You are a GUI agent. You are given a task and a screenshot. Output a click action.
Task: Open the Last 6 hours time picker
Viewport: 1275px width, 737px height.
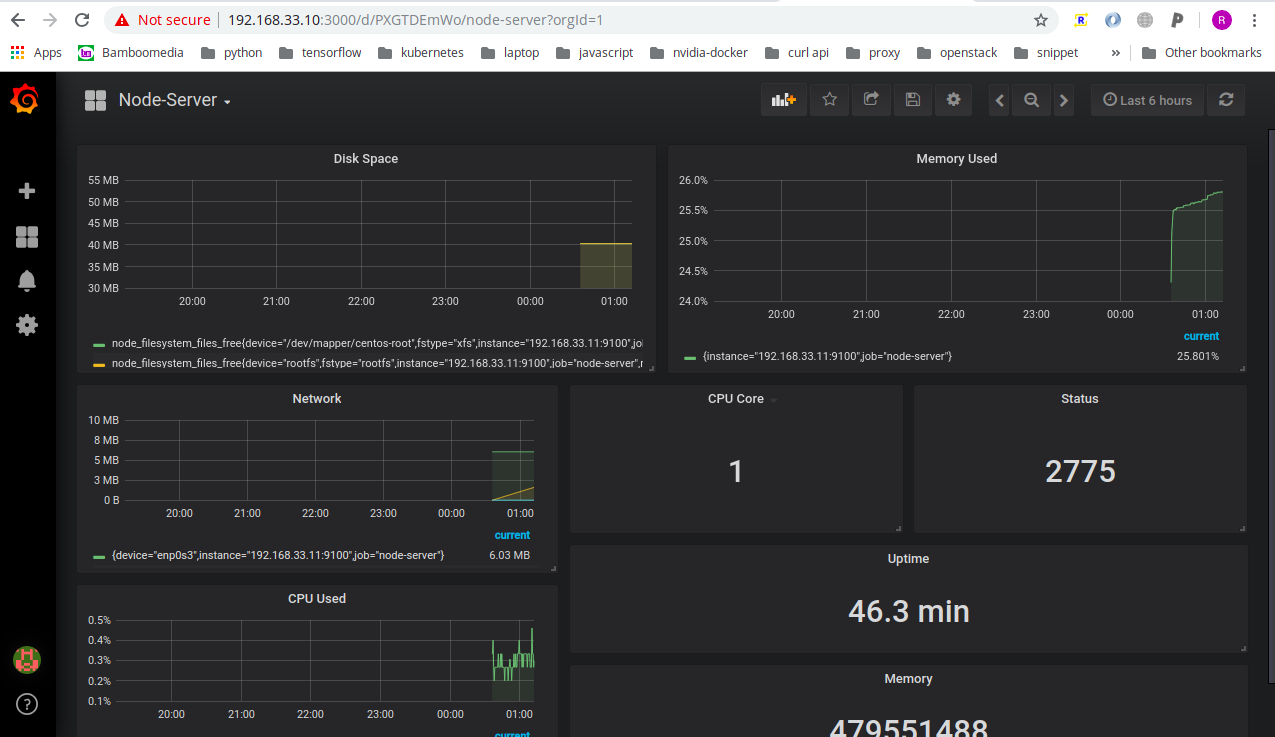pos(1147,100)
